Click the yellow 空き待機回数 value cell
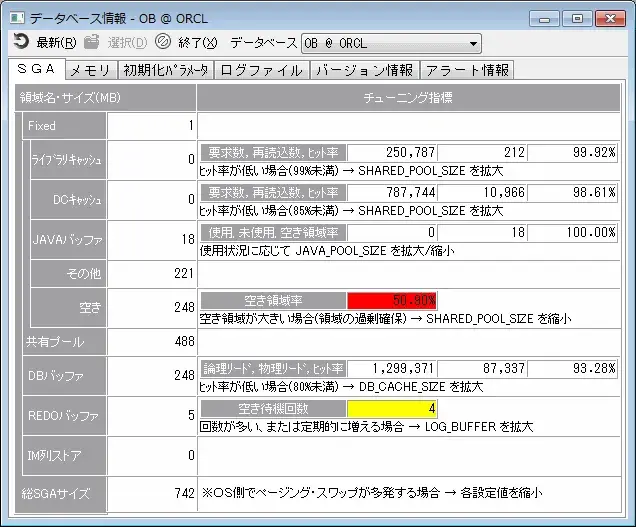The image size is (636, 527). (x=391, y=408)
